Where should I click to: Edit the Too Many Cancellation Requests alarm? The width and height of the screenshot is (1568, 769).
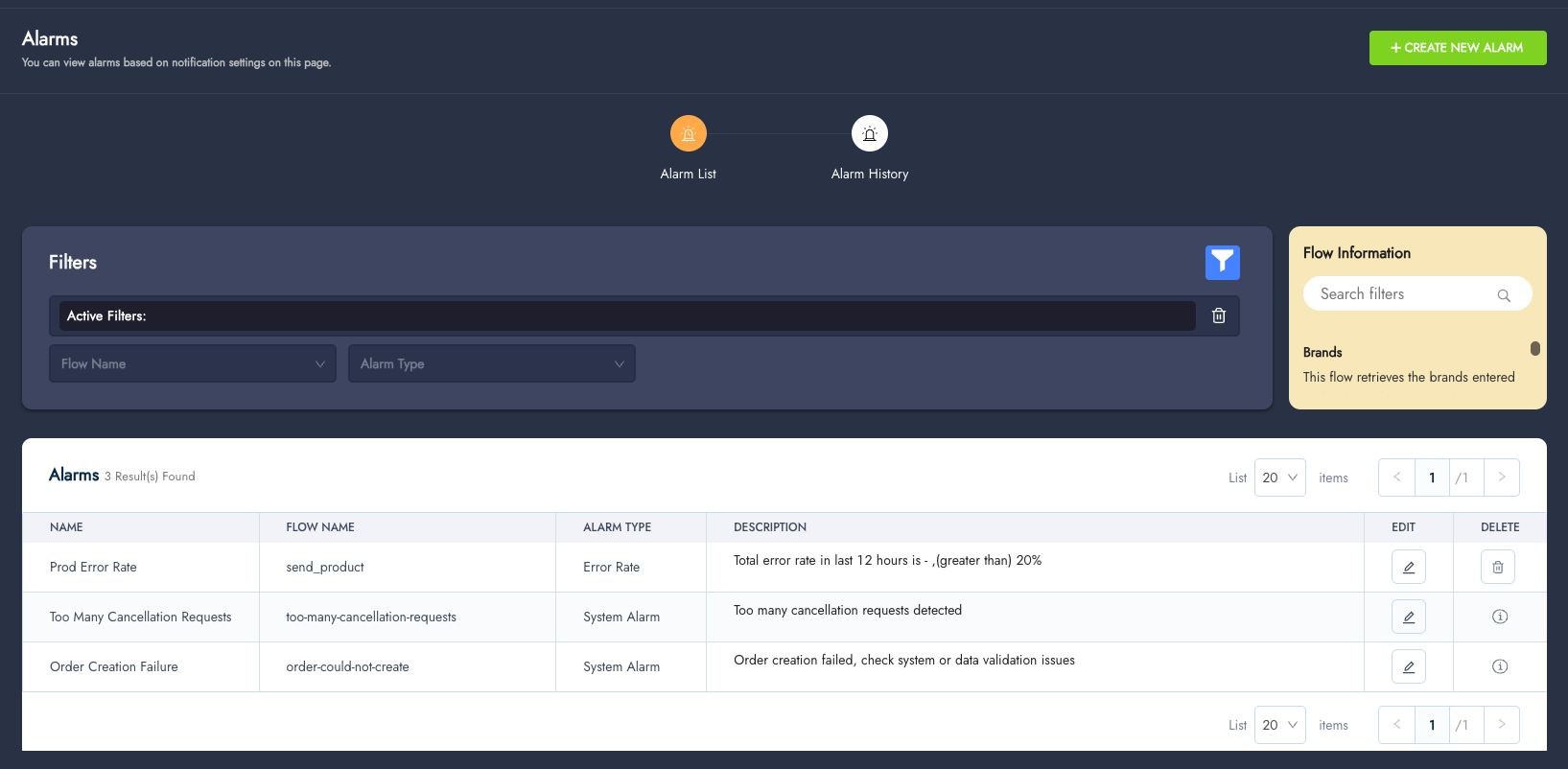pyautogui.click(x=1408, y=617)
